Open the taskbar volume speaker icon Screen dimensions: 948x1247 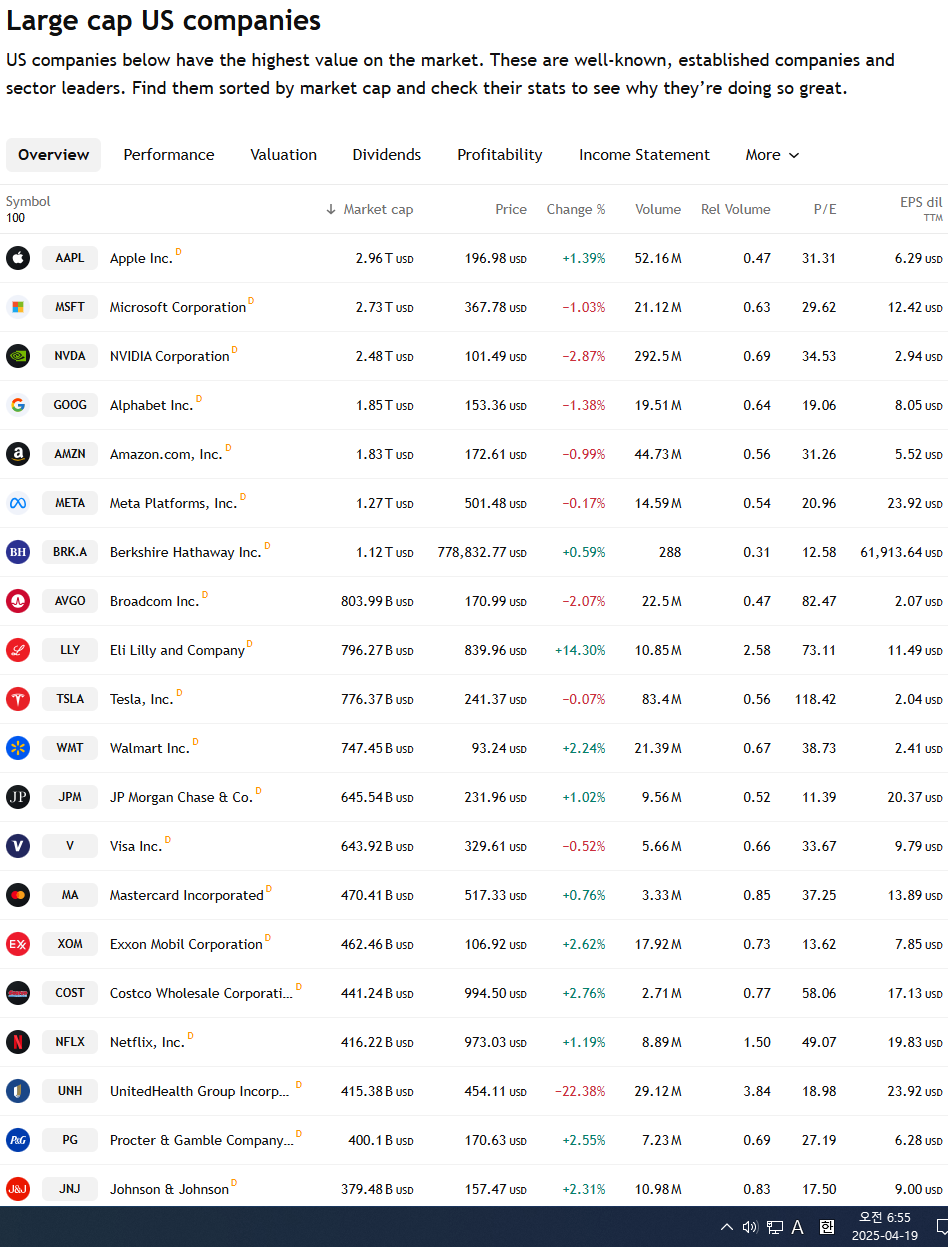(750, 1227)
